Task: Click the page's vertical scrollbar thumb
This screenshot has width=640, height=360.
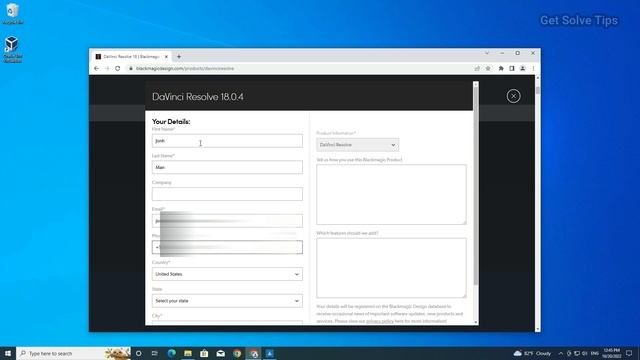Action: click(538, 91)
